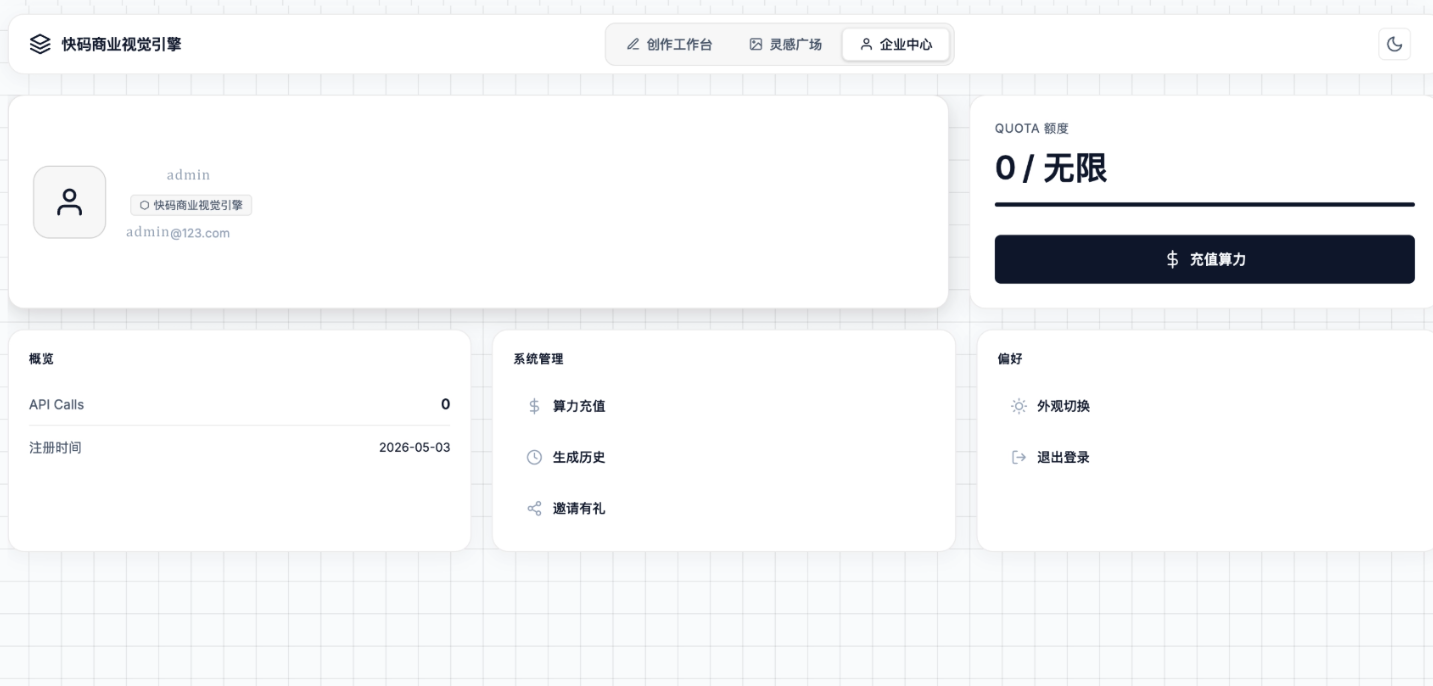Click the person icon in 企业中心 tab
This screenshot has height=686, width=1433.
pyautogui.click(x=866, y=44)
